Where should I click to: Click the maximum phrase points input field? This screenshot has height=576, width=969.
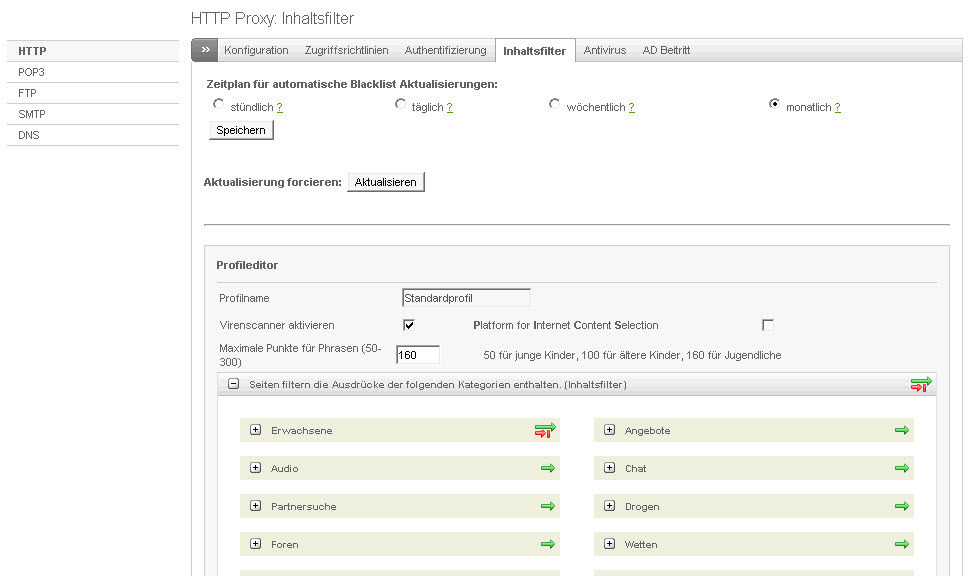pyautogui.click(x=418, y=355)
